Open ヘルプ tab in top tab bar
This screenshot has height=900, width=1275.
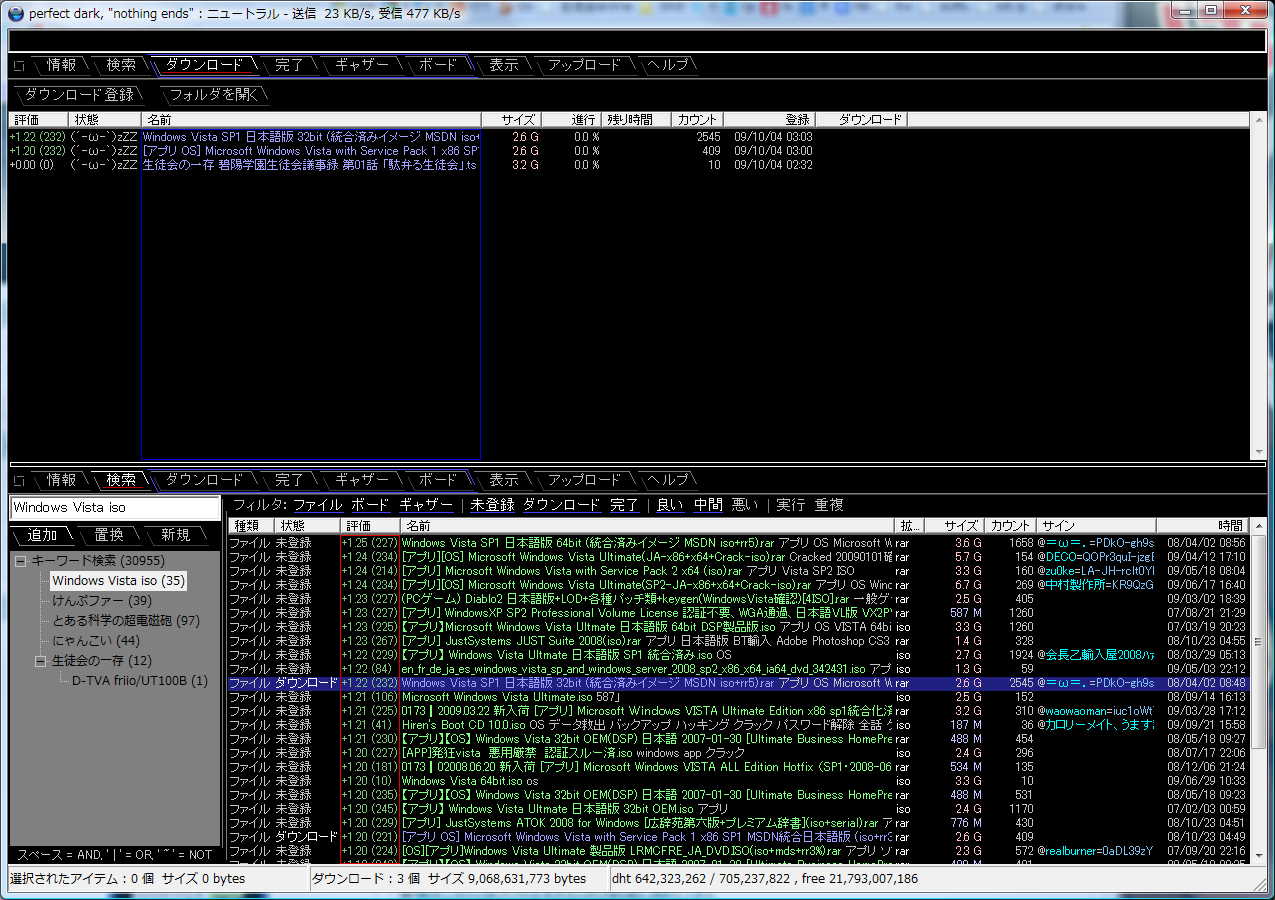pyautogui.click(x=668, y=65)
